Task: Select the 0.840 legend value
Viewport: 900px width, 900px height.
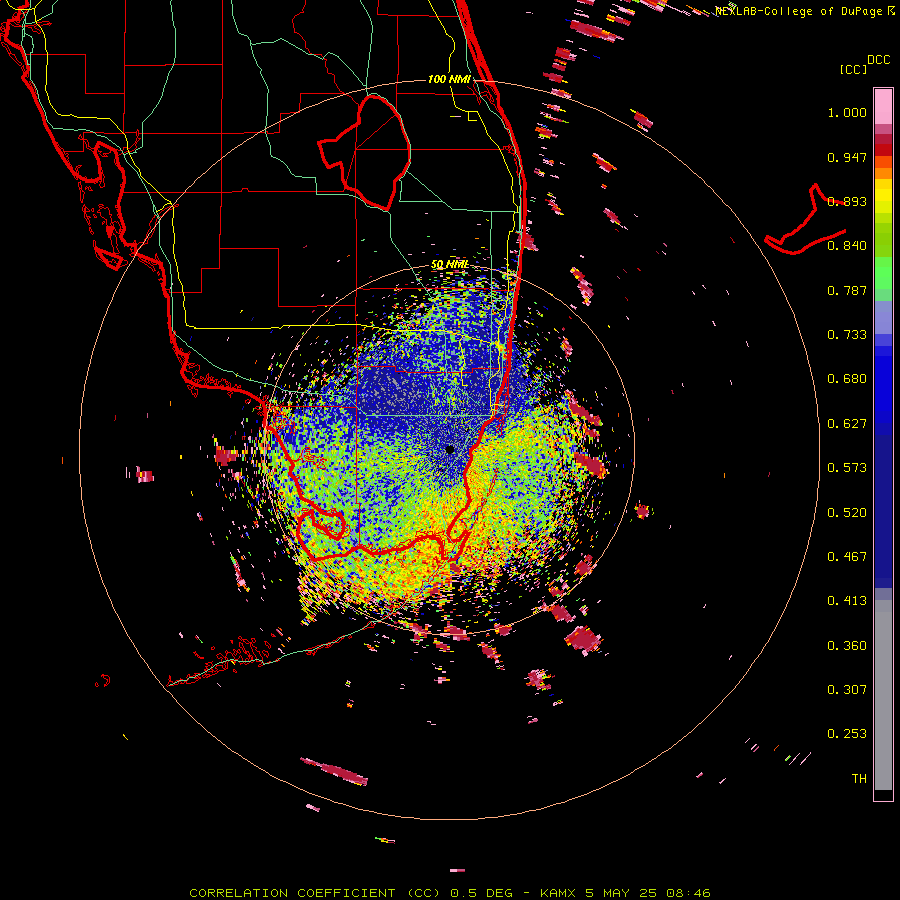Action: 847,246
